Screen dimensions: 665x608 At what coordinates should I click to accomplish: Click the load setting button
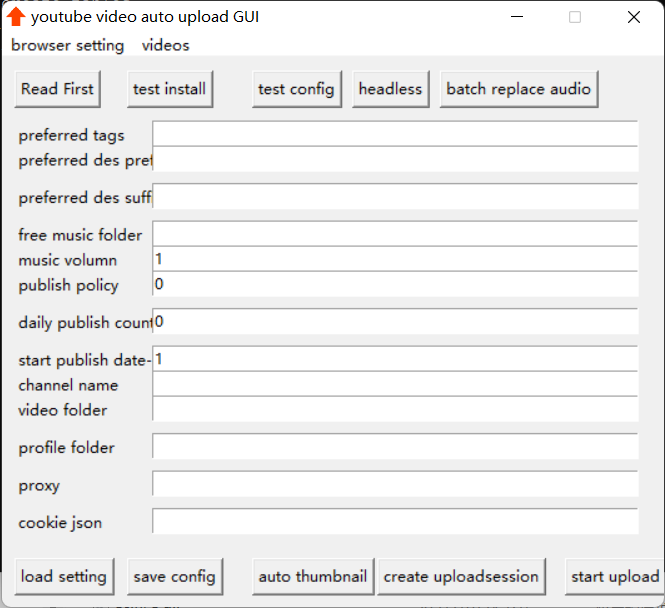(64, 577)
